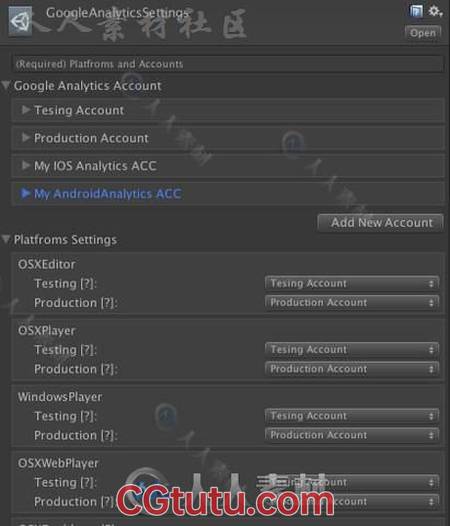450x526 pixels.
Task: Click the OSXEditor Testing [?] help label
Action: [x=65, y=284]
